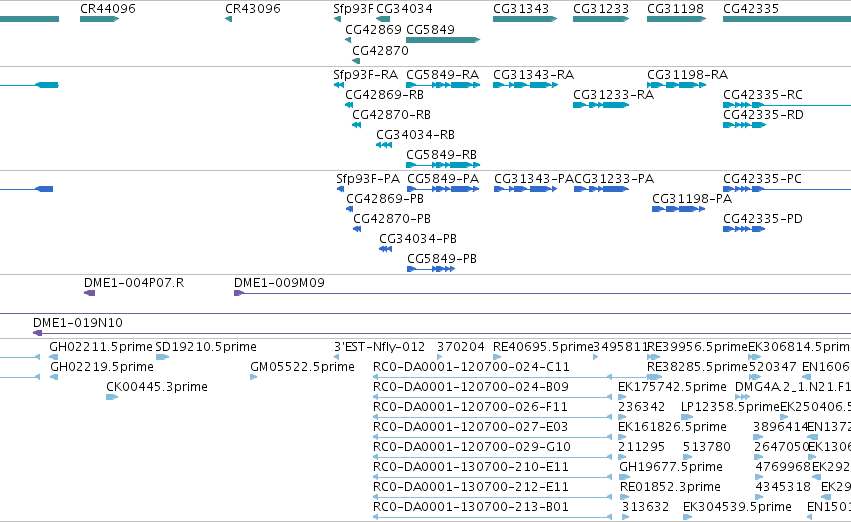This screenshot has width=851, height=522.
Task: Select the CG31343-RA transcript label
Action: click(x=533, y=74)
